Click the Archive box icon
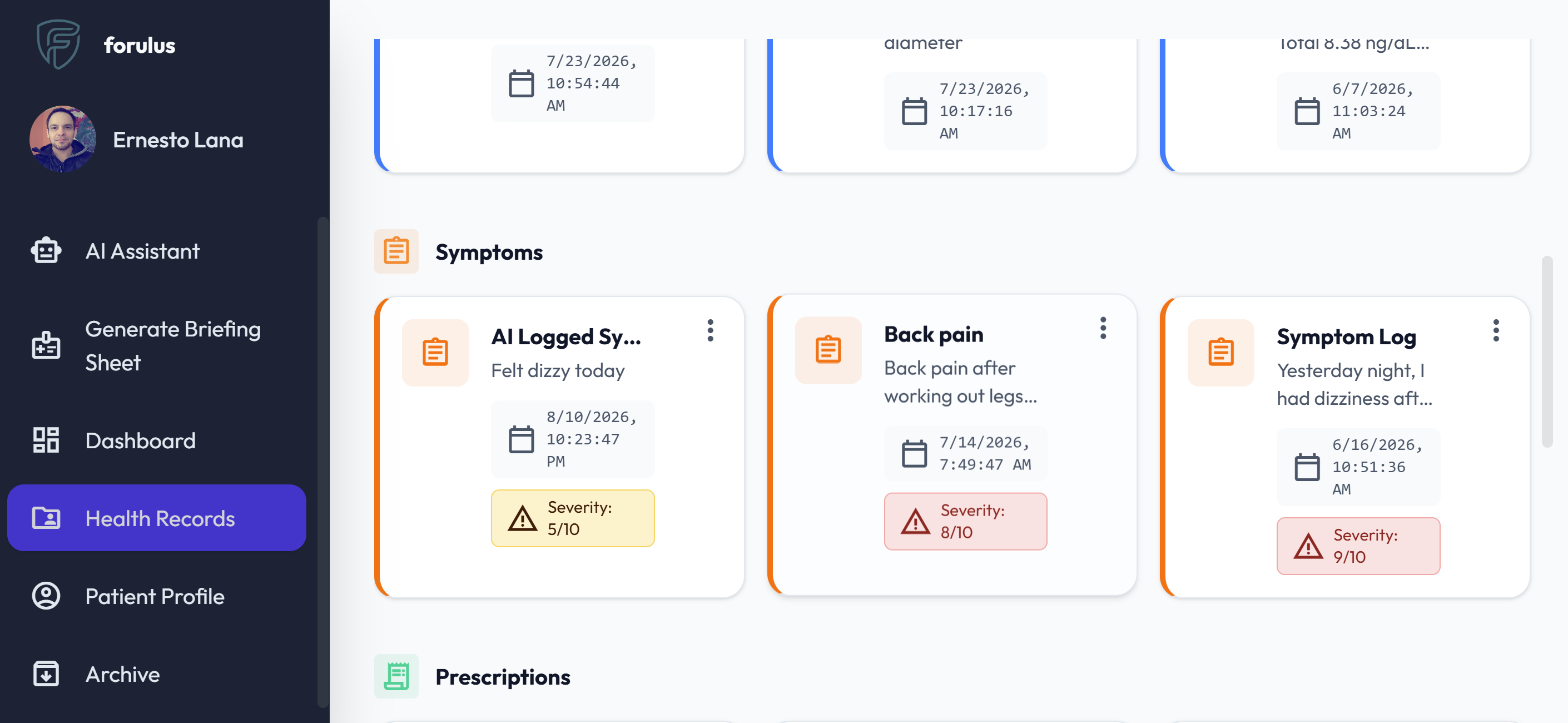This screenshot has width=1568, height=723. click(46, 674)
